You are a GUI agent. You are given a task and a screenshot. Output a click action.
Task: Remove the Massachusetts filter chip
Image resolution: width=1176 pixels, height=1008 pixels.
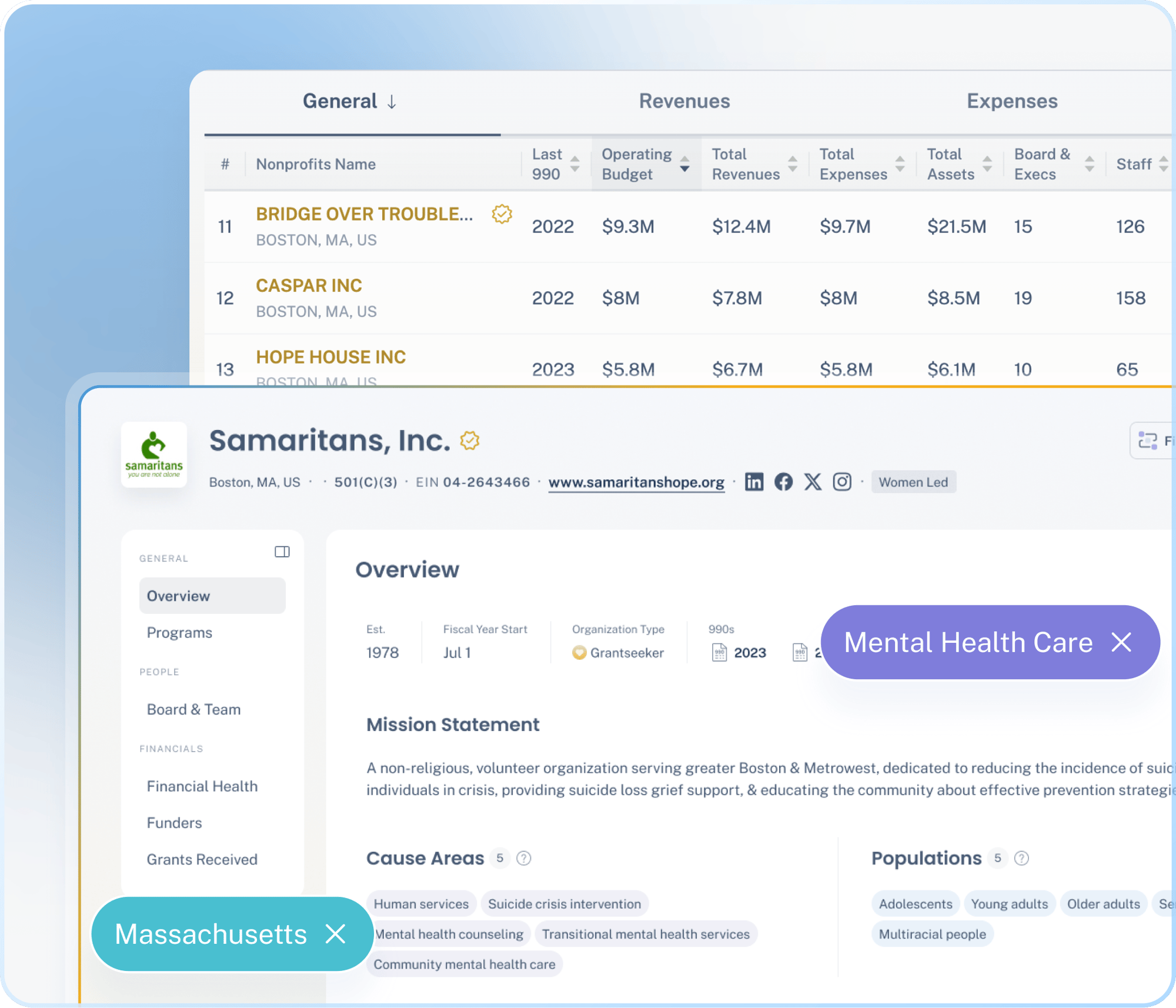(x=335, y=934)
